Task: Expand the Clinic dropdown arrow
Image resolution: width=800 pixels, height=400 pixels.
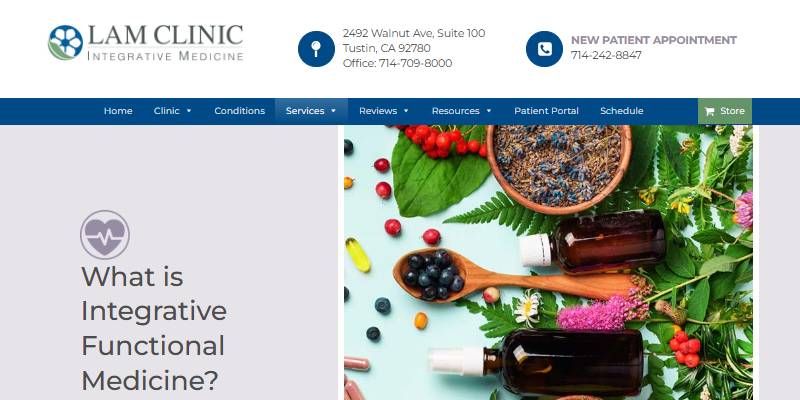Action: (x=189, y=111)
